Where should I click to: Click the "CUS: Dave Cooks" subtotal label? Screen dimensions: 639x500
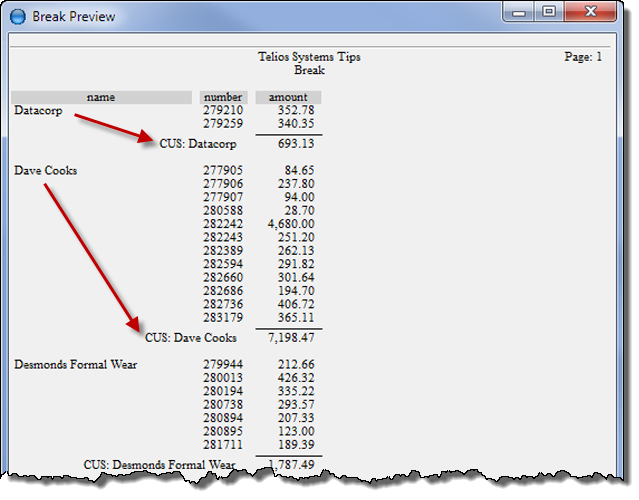tap(191, 338)
